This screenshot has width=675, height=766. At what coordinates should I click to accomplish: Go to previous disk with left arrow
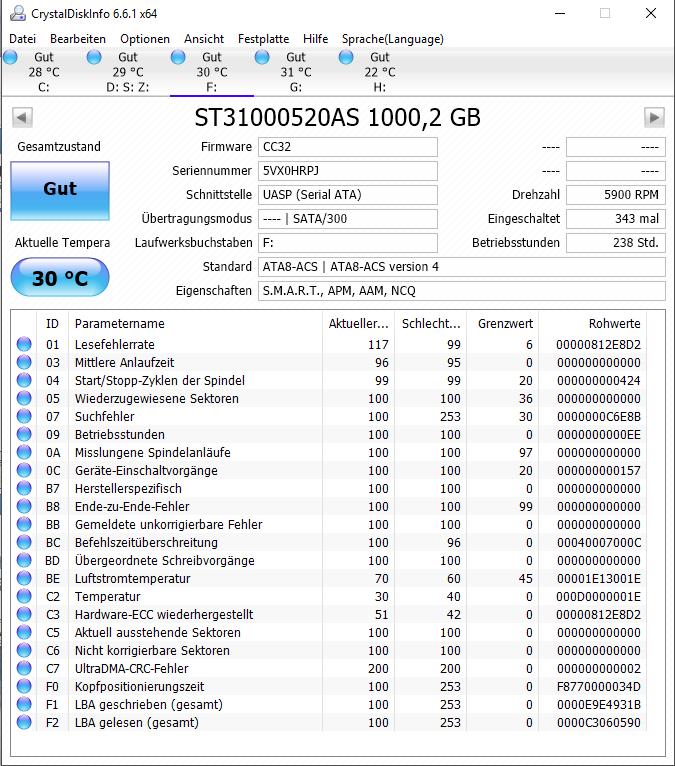coord(22,117)
